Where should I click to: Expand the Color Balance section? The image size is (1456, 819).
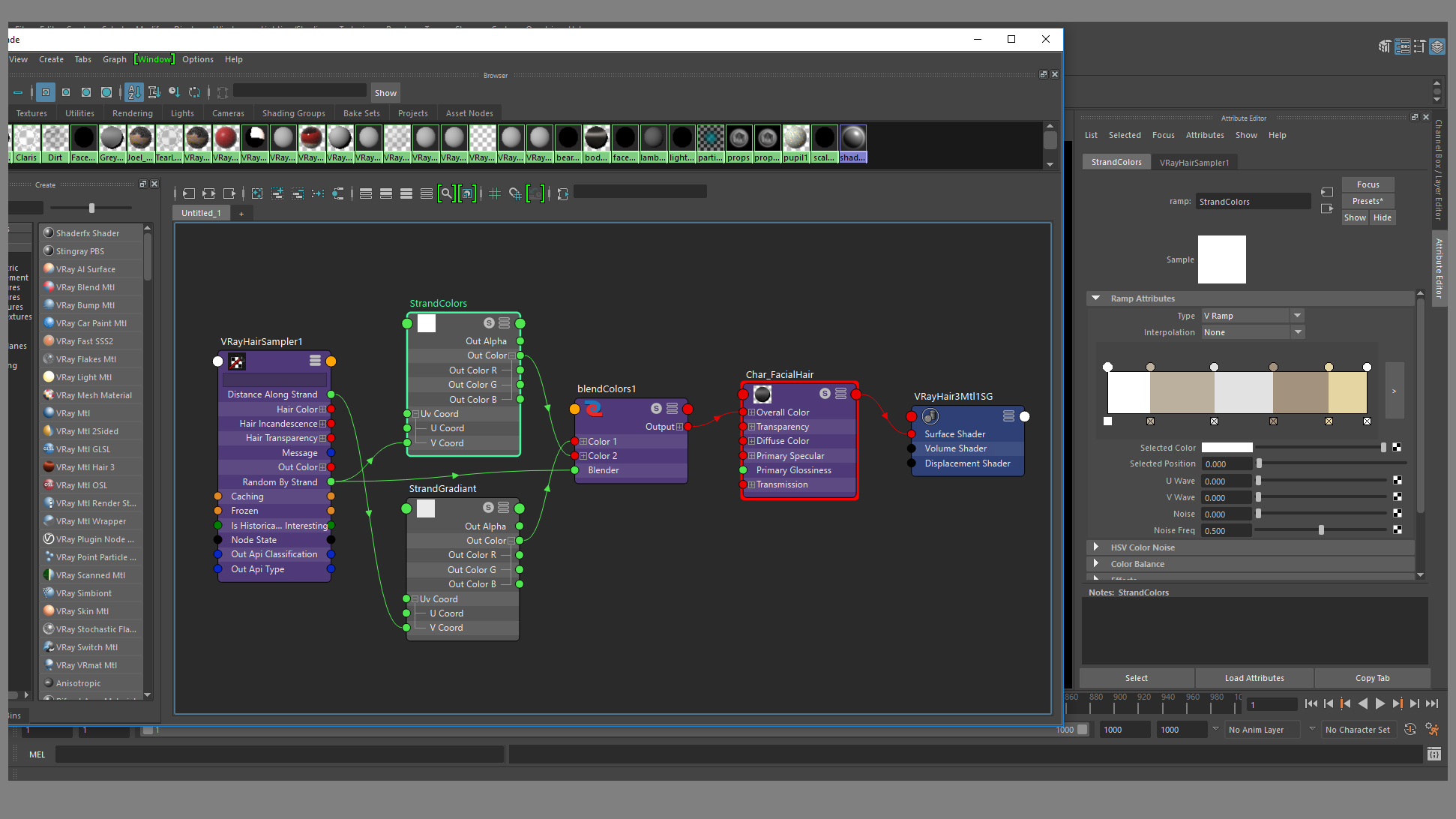pyautogui.click(x=1096, y=564)
